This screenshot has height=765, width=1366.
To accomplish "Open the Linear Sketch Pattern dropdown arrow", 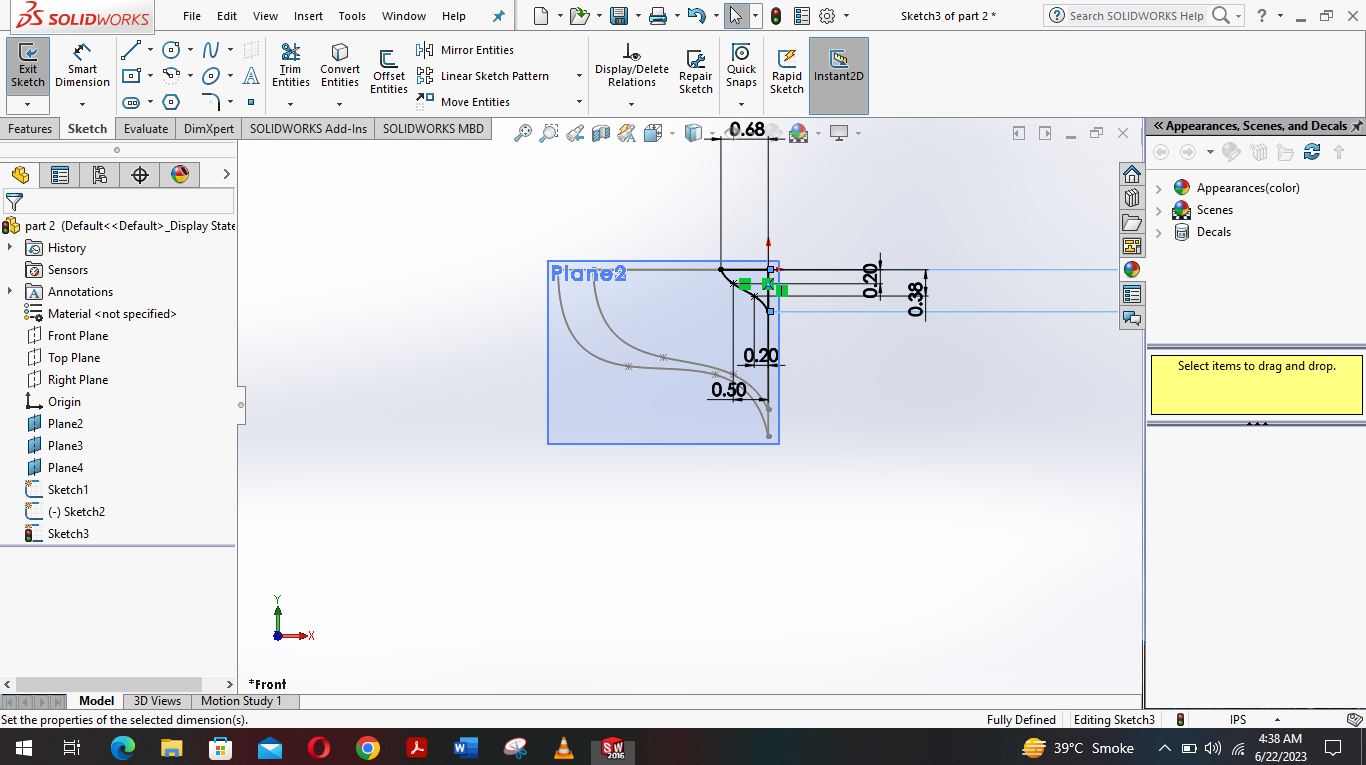I will 578,76.
